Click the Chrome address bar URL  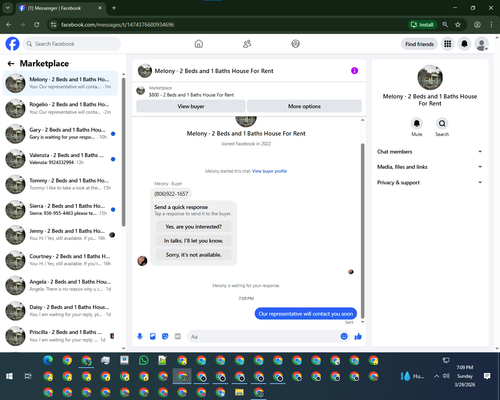coord(117,25)
